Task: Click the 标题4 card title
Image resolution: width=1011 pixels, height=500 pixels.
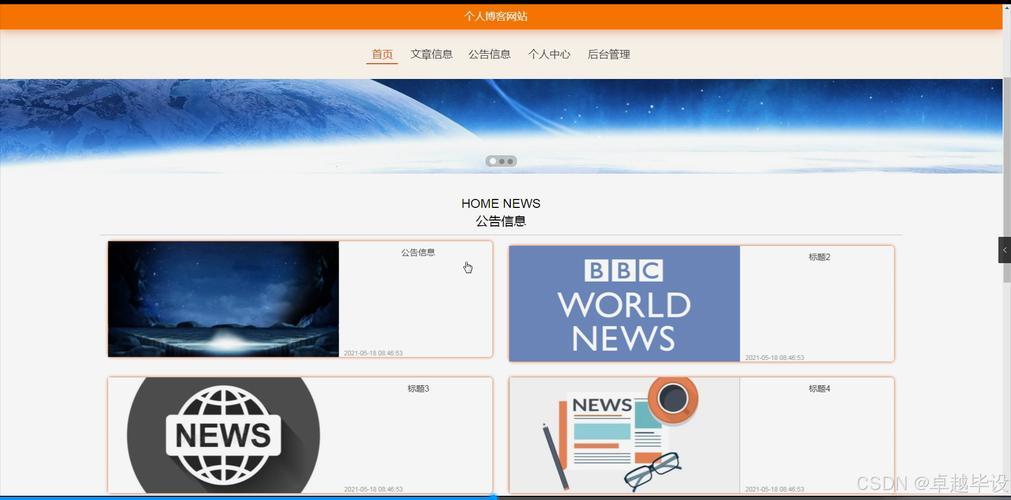Action: click(x=819, y=388)
